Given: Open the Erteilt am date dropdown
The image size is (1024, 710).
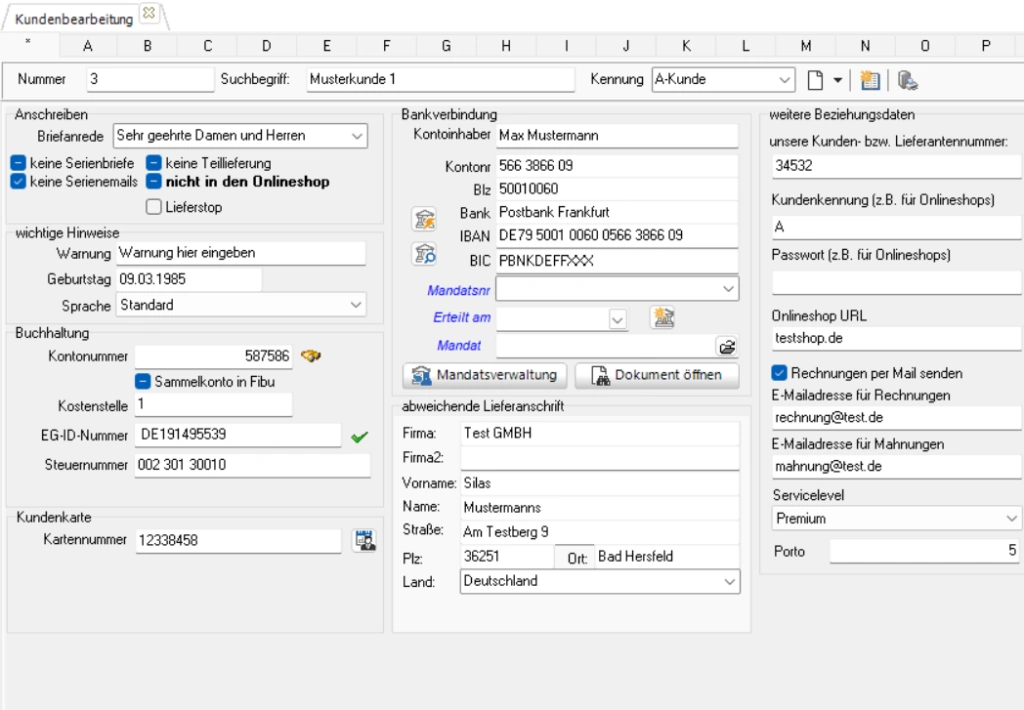Looking at the screenshot, I should coord(617,319).
